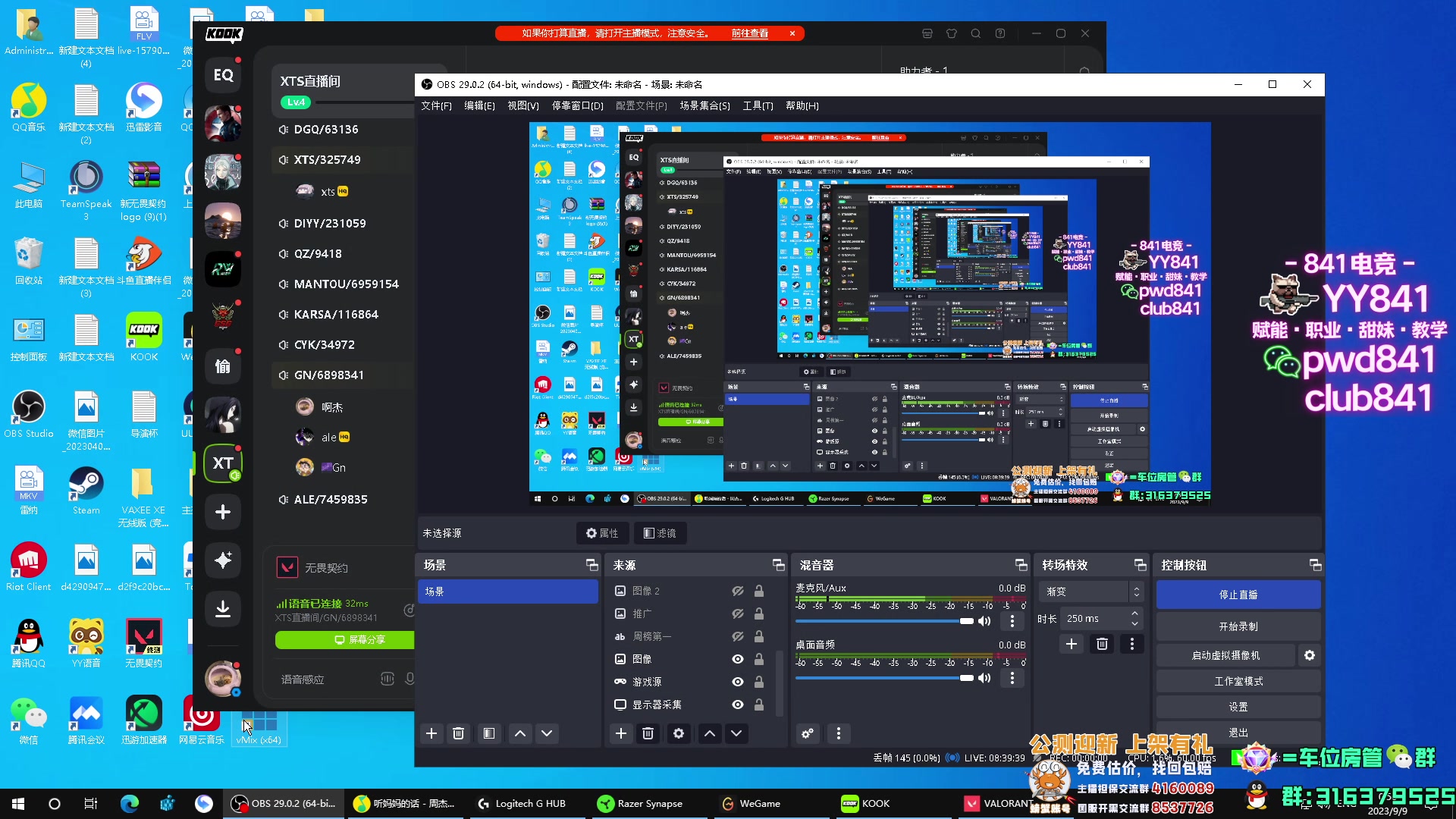
Task: Open the 场景集合(S) menu
Action: [x=704, y=105]
